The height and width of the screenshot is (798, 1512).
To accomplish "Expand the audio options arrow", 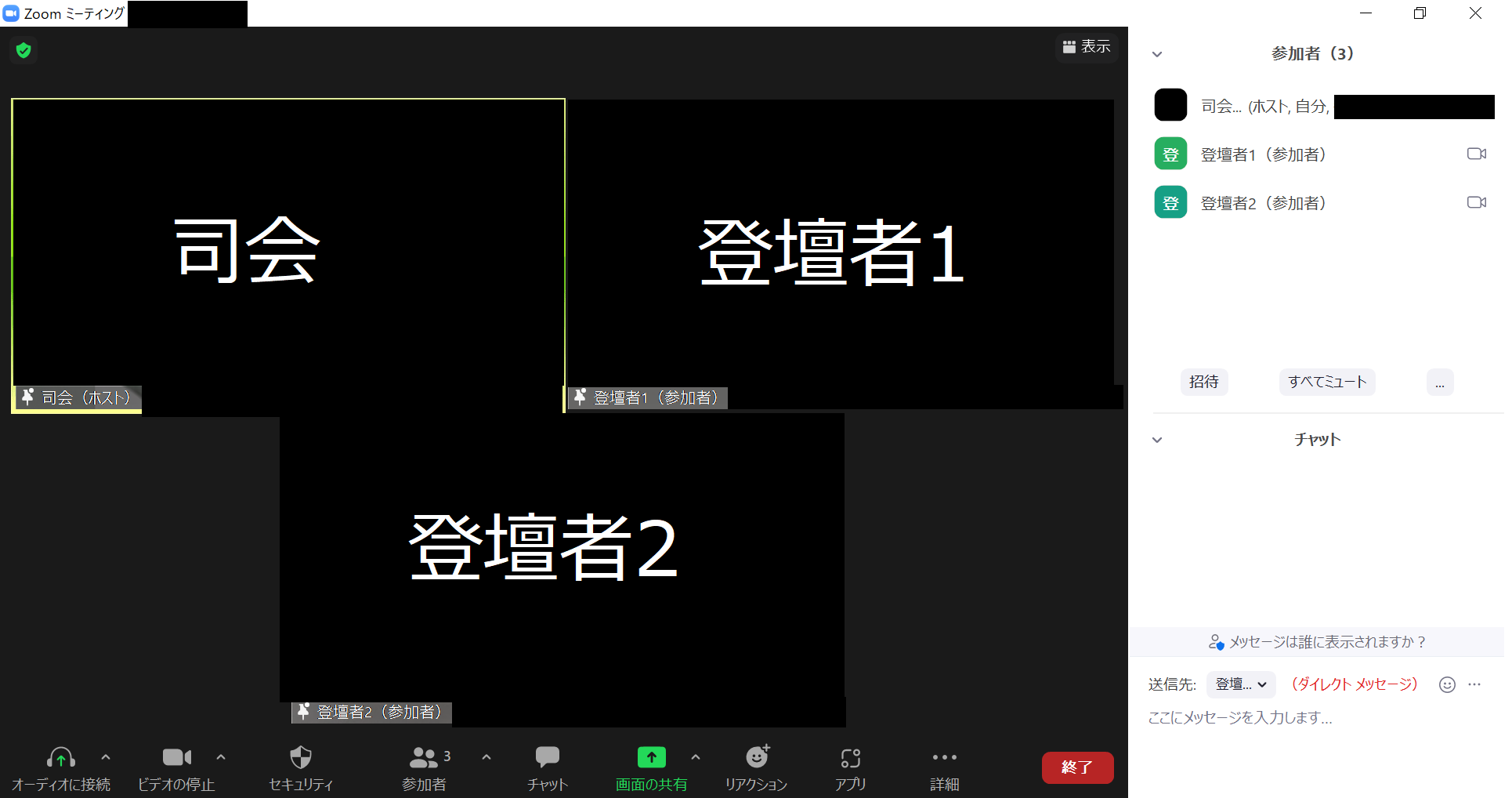I will tap(106, 757).
